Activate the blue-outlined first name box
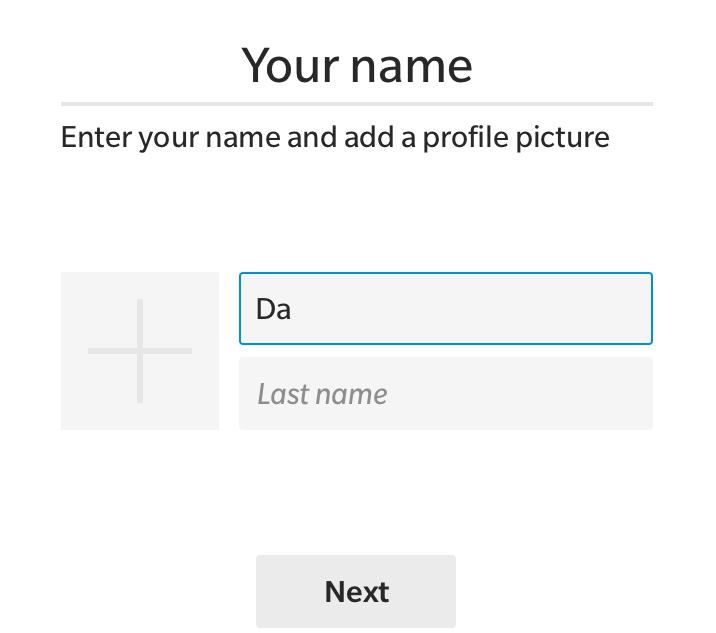The image size is (716, 633). click(445, 308)
